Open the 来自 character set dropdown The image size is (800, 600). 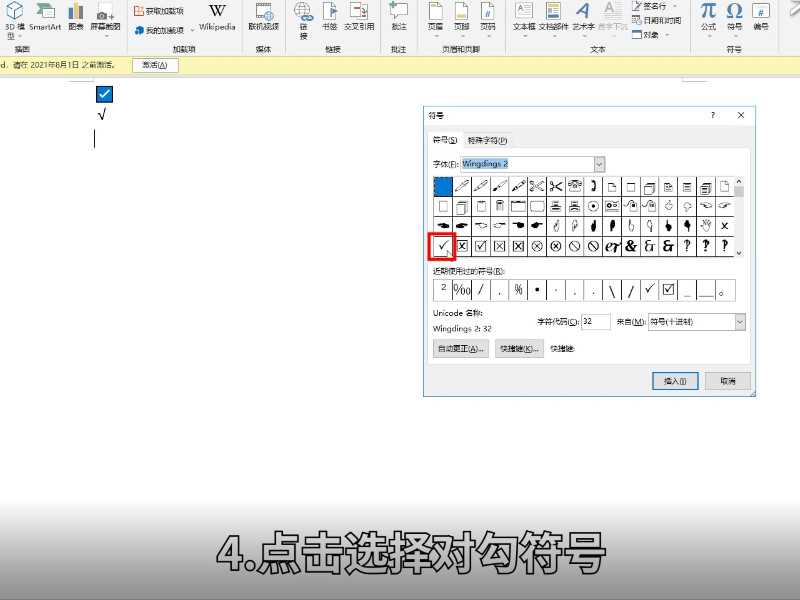[x=740, y=322]
